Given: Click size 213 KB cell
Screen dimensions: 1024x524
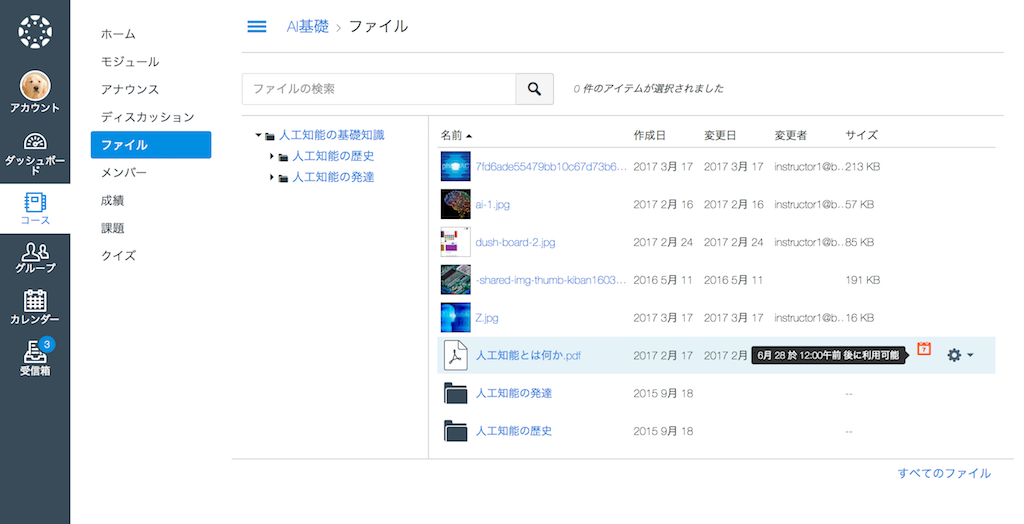Looking at the screenshot, I should (x=863, y=167).
